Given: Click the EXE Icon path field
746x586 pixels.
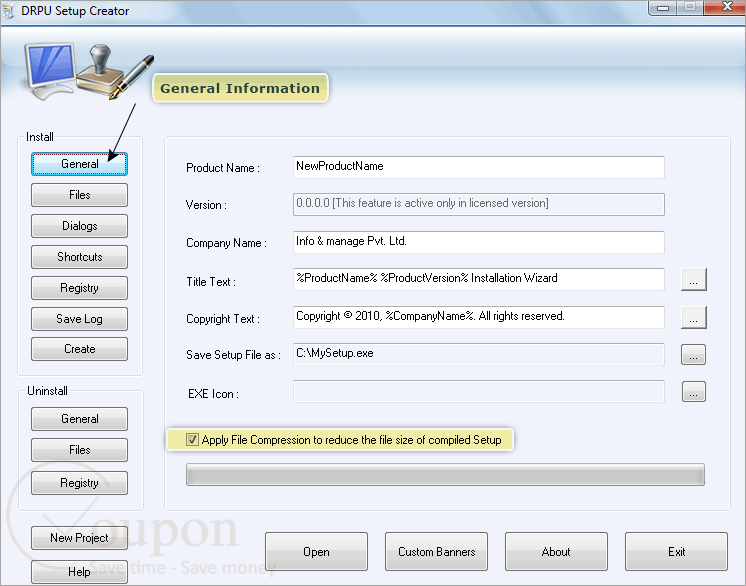Looking at the screenshot, I should 479,391.
